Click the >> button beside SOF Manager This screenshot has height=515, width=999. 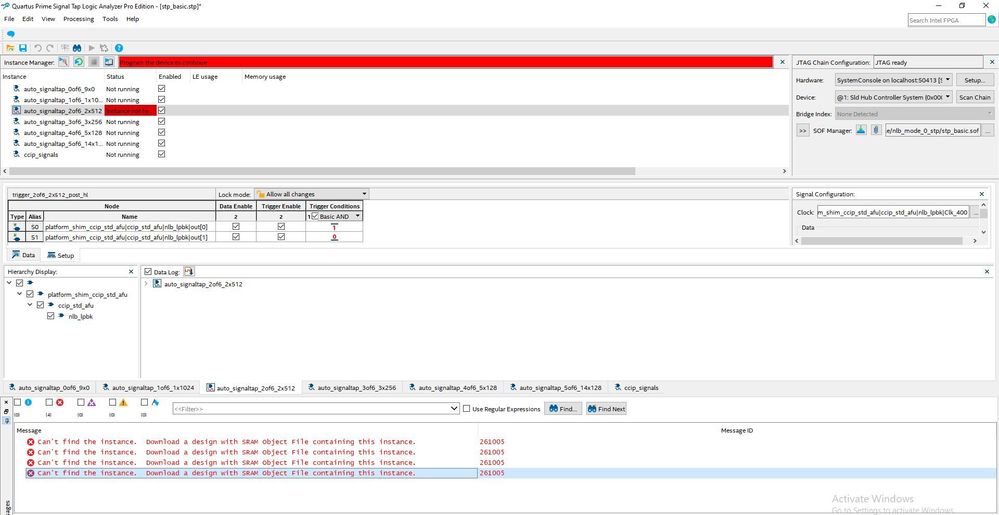pyautogui.click(x=803, y=130)
